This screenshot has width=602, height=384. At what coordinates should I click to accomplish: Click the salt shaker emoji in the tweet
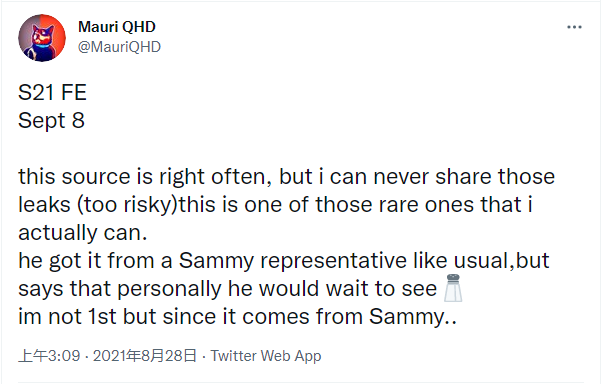(x=453, y=288)
